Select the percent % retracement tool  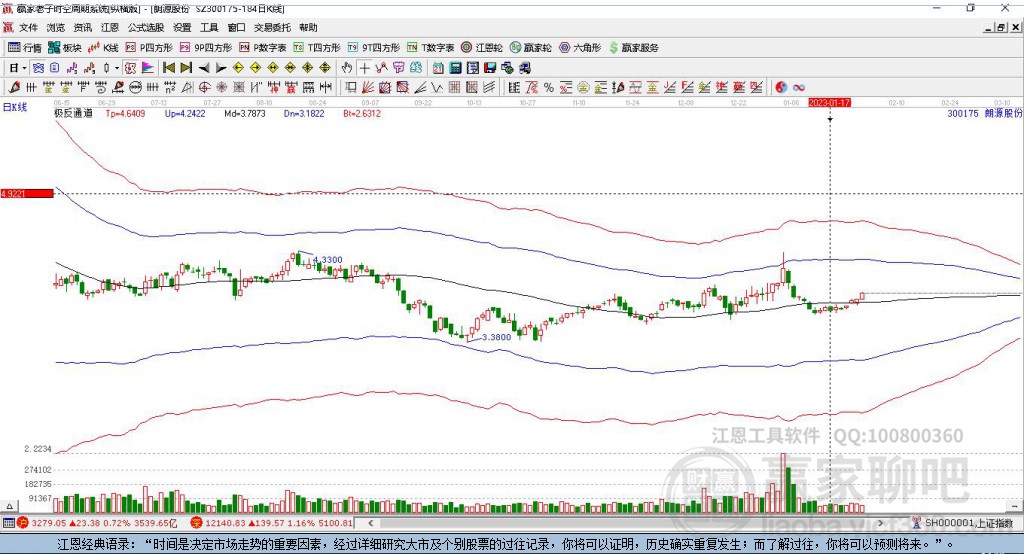tap(549, 88)
